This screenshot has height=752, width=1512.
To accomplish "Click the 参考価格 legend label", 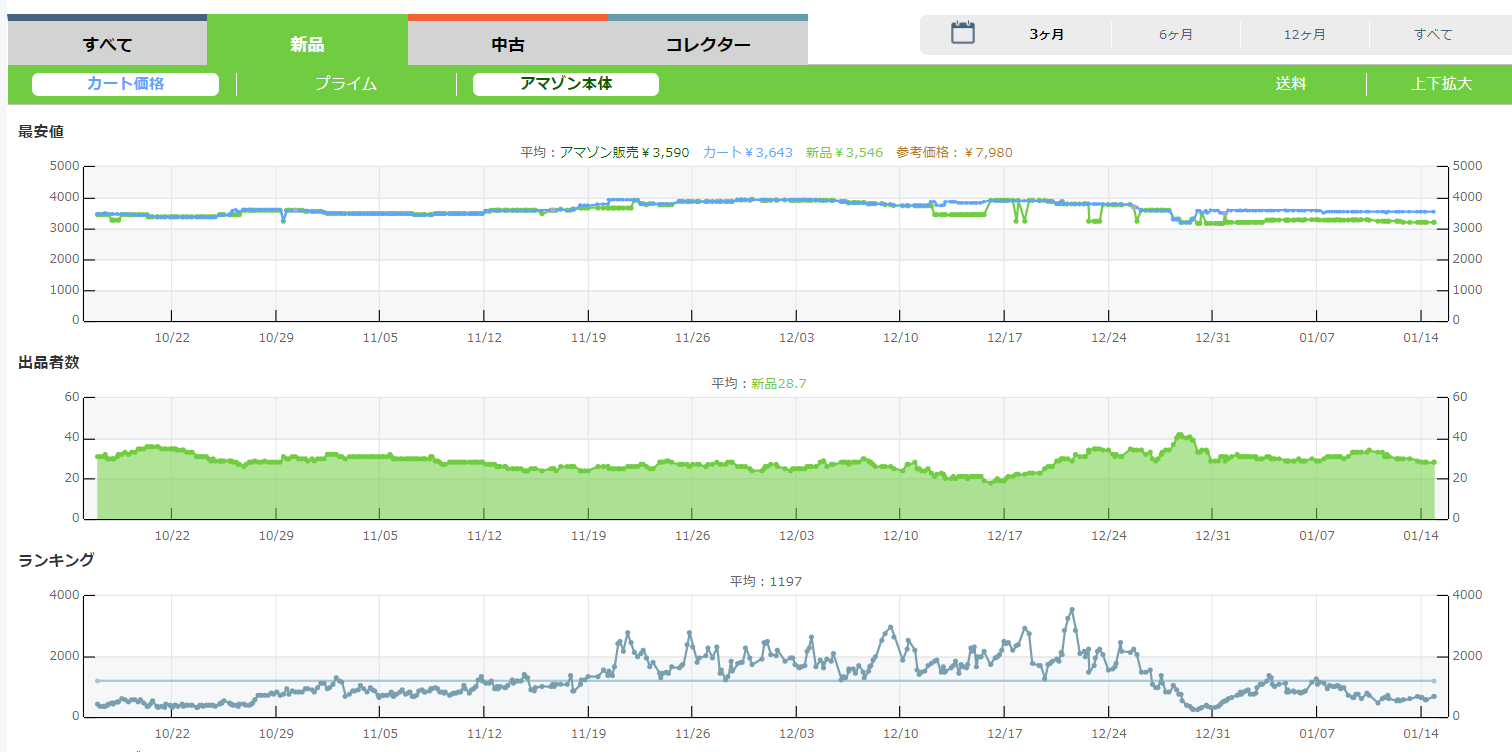I will (x=954, y=152).
